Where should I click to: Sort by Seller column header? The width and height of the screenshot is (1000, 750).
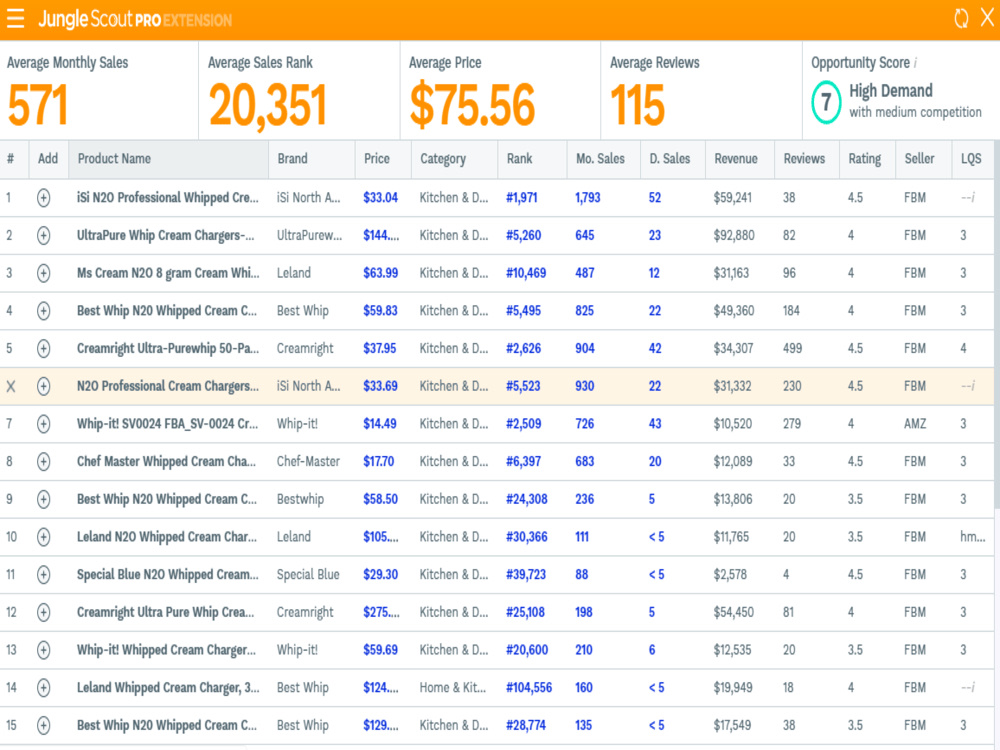click(x=923, y=159)
